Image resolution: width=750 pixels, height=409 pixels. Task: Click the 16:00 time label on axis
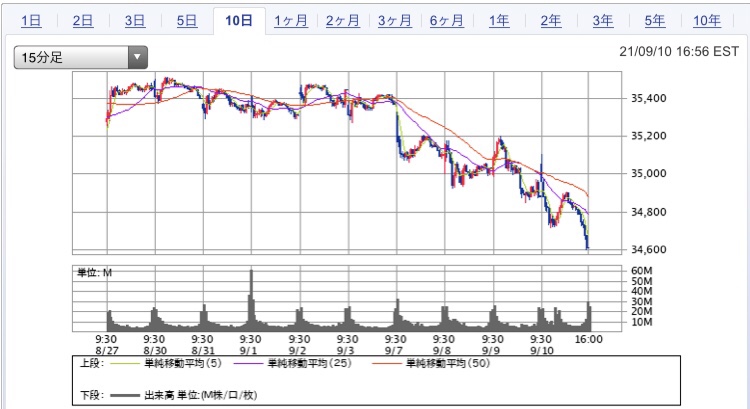pyautogui.click(x=588, y=339)
